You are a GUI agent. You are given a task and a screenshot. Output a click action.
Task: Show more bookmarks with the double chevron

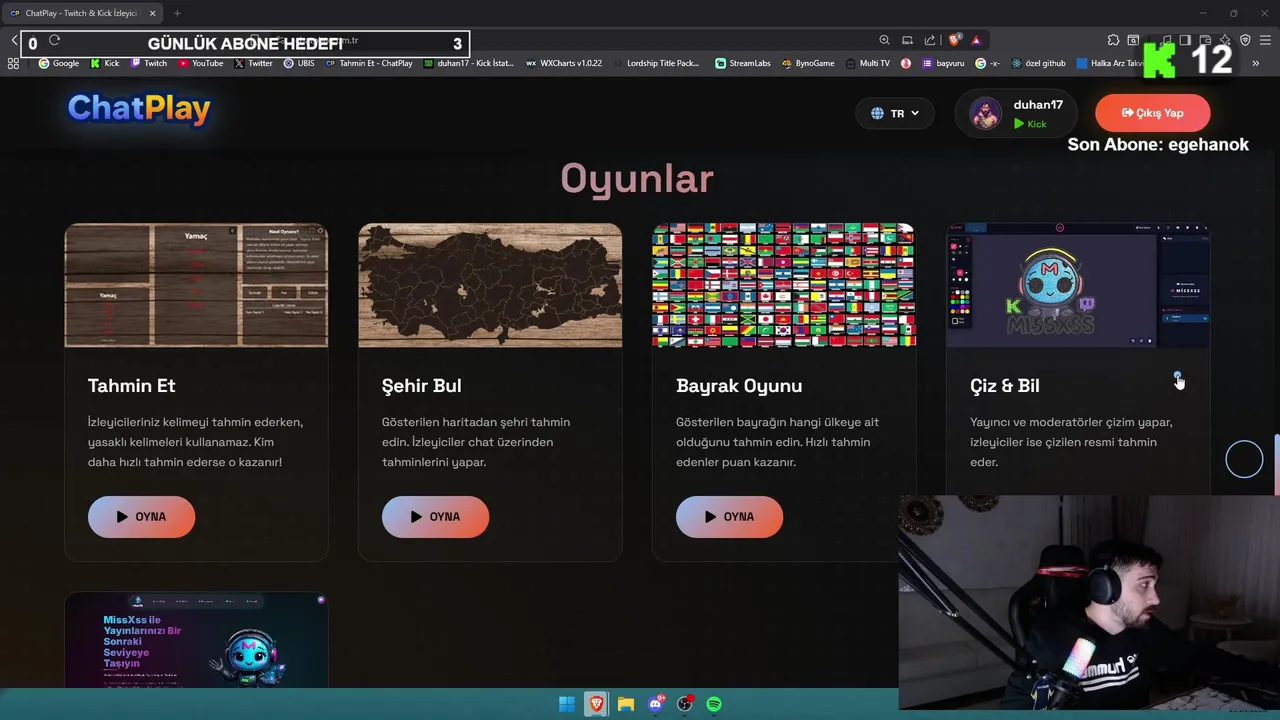tap(1256, 63)
